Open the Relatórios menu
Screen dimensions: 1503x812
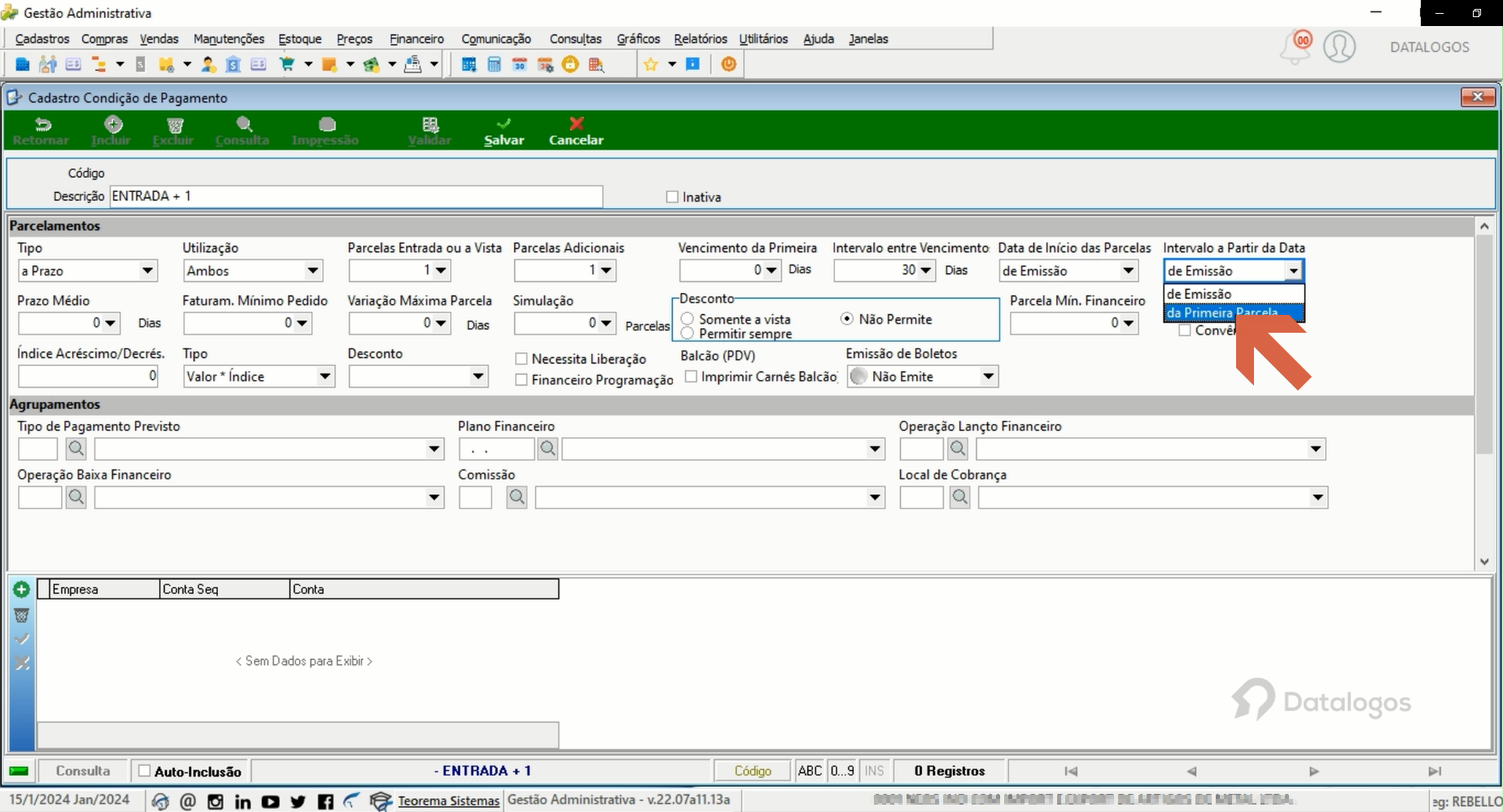[x=700, y=39]
